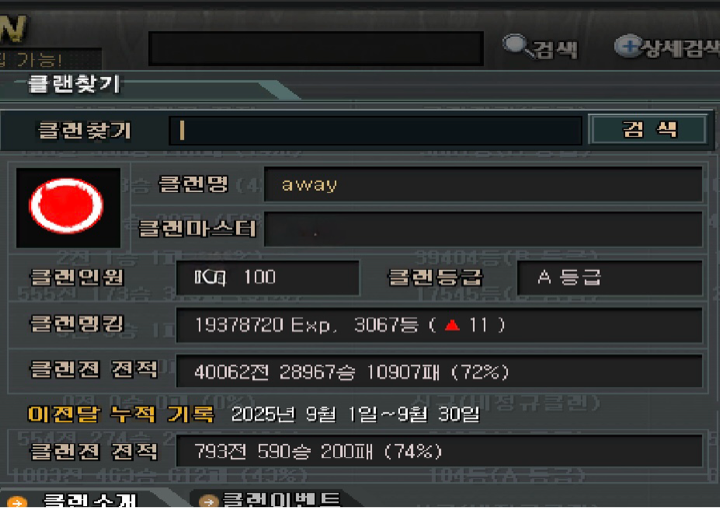Click the 이전달 누적 기록 heading

(x=121, y=414)
